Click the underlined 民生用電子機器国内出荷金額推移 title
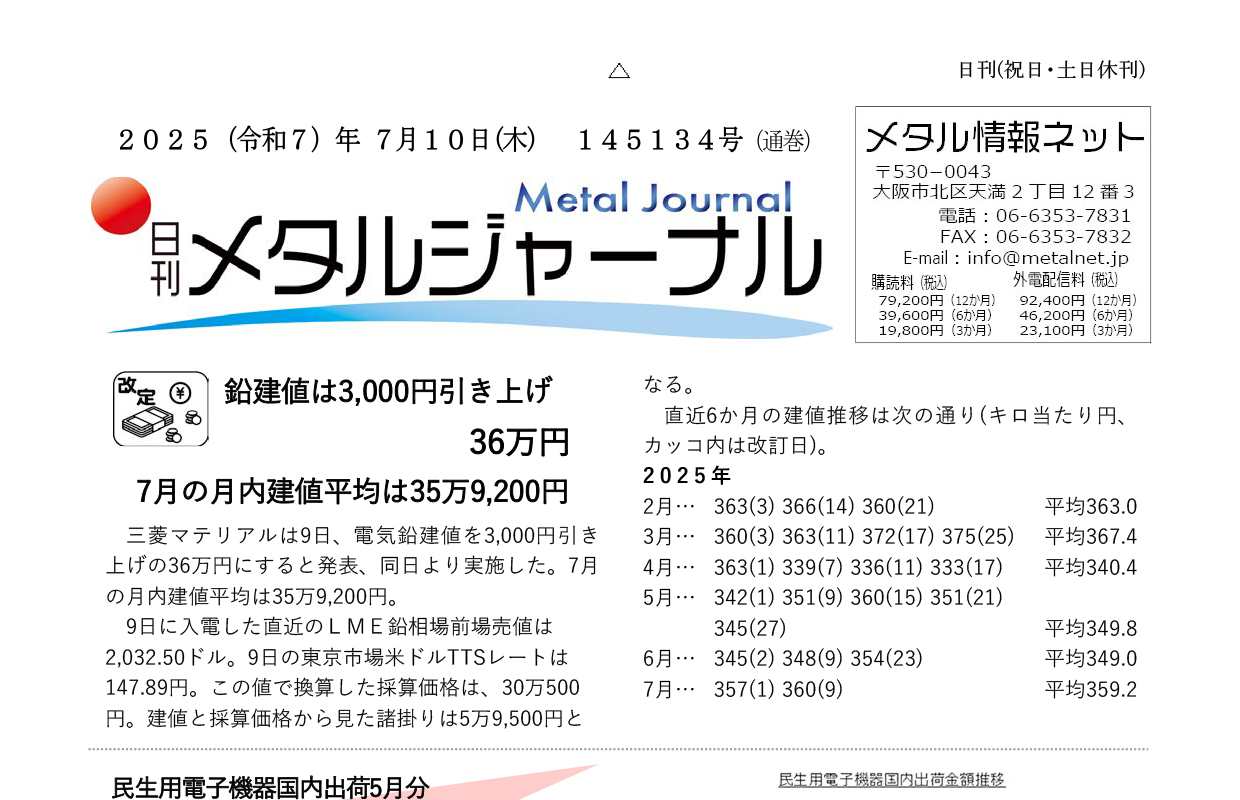Image resolution: width=1240 pixels, height=800 pixels. [x=892, y=780]
